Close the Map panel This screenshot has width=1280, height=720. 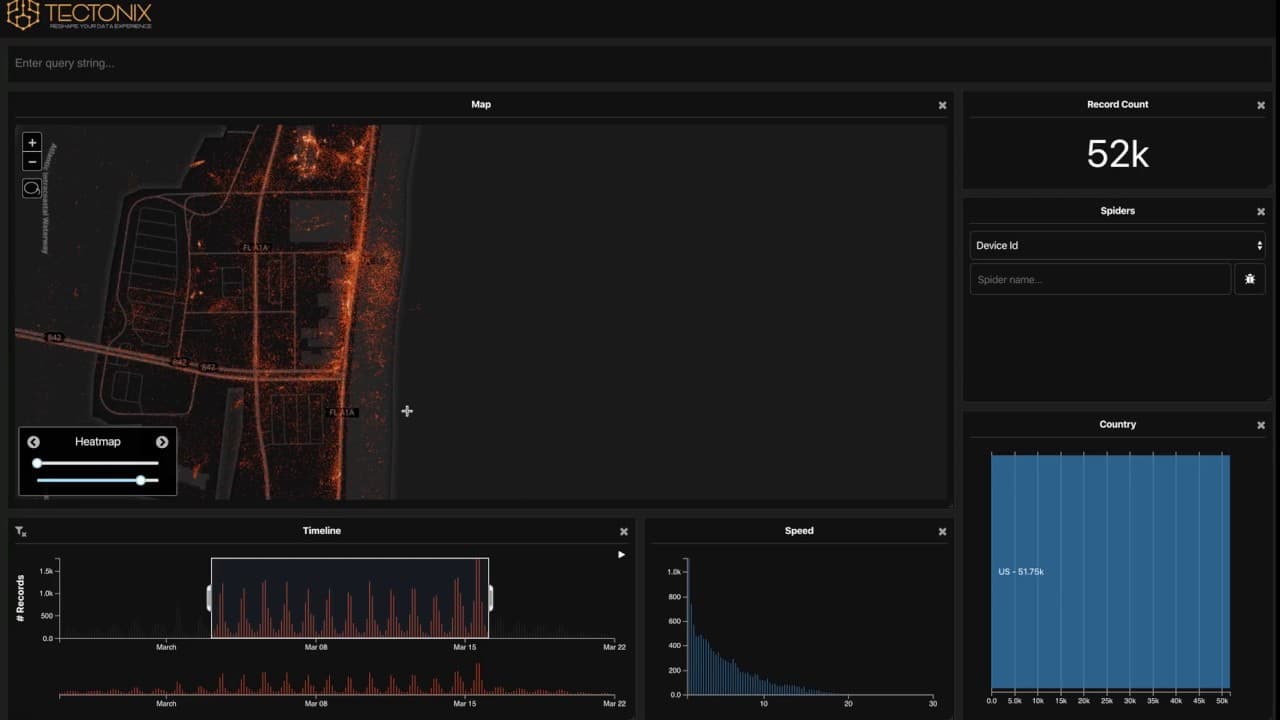(942, 105)
